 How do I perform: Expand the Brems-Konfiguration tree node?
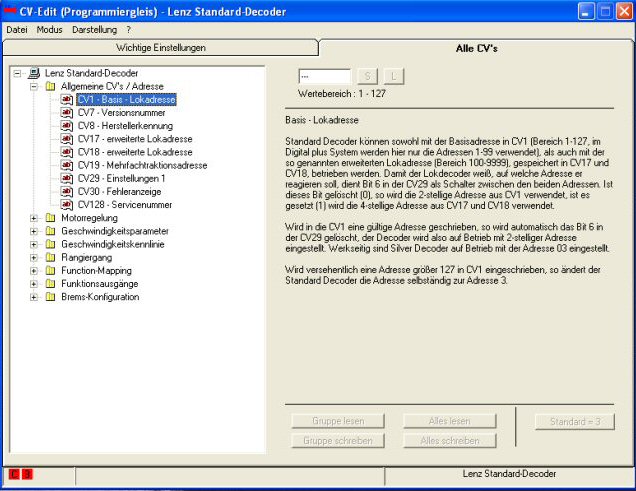click(34, 295)
